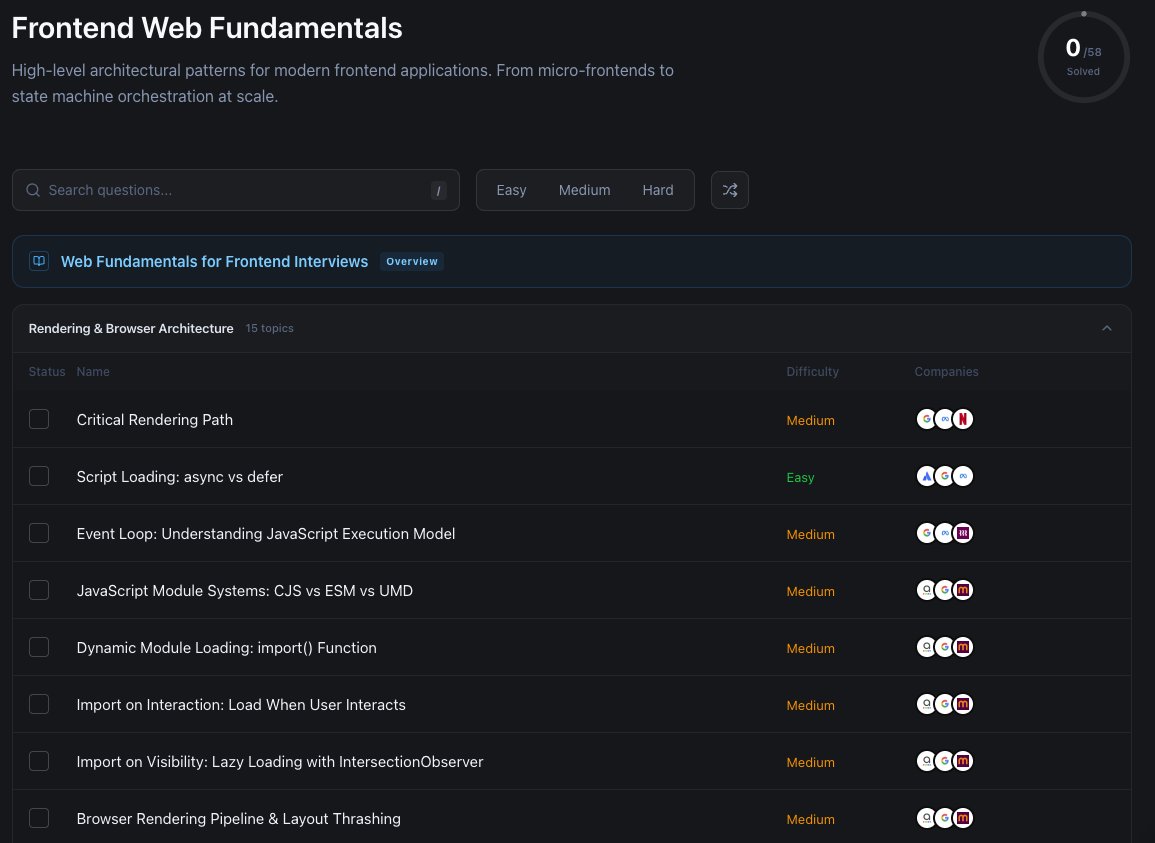The height and width of the screenshot is (843, 1155).
Task: Open Script Loading: async vs defer question
Action: [180, 477]
